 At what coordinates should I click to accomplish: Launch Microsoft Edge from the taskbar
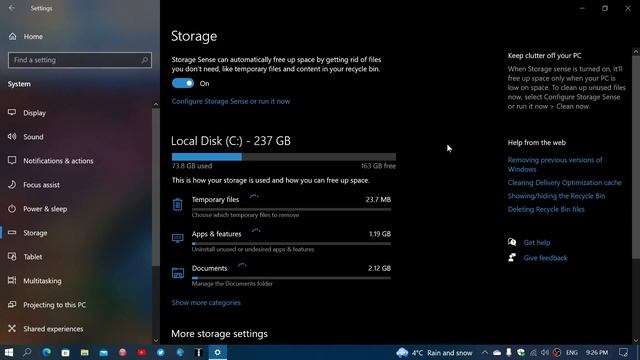(x=47, y=352)
